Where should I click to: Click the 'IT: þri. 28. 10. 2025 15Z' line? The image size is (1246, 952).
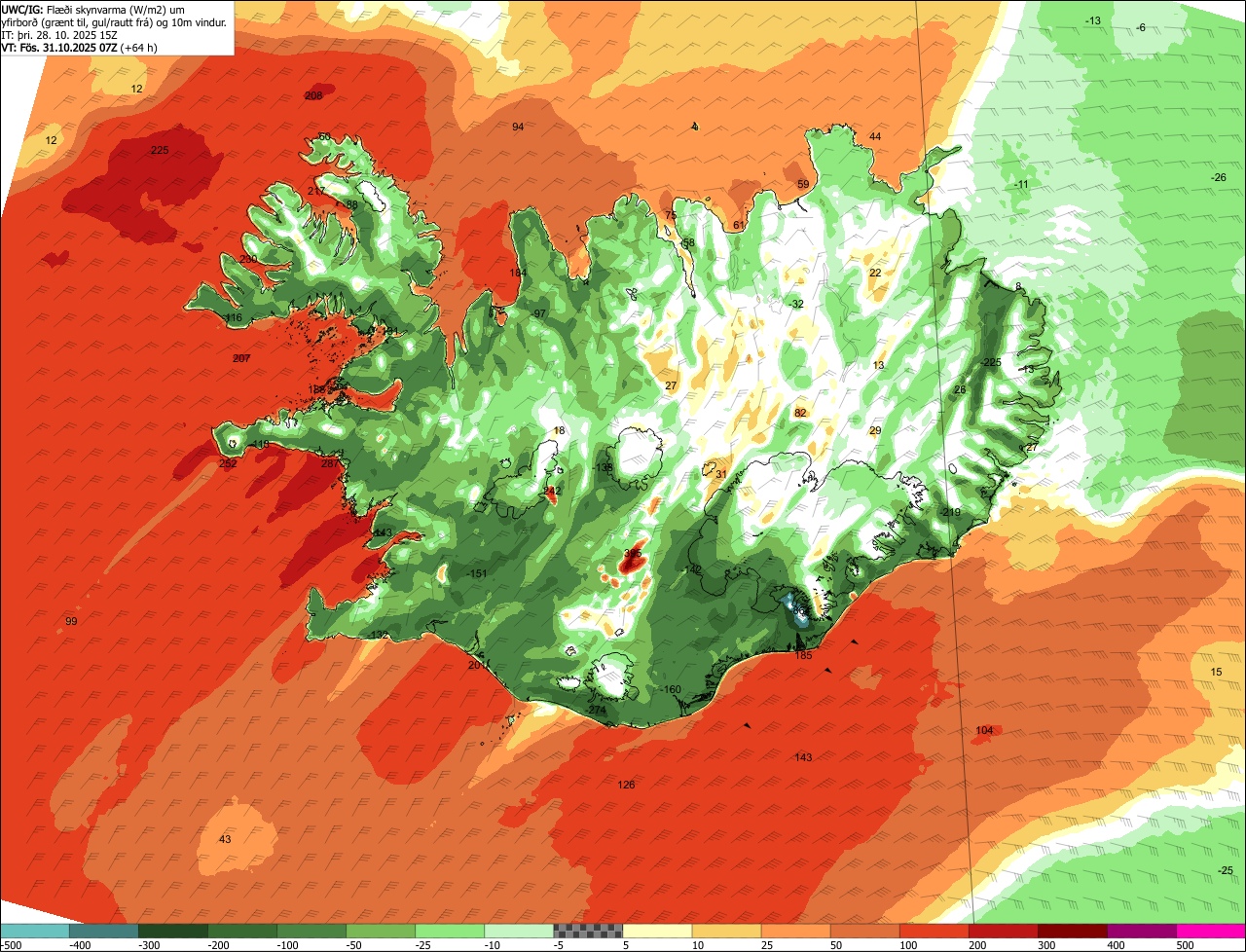click(x=59, y=35)
